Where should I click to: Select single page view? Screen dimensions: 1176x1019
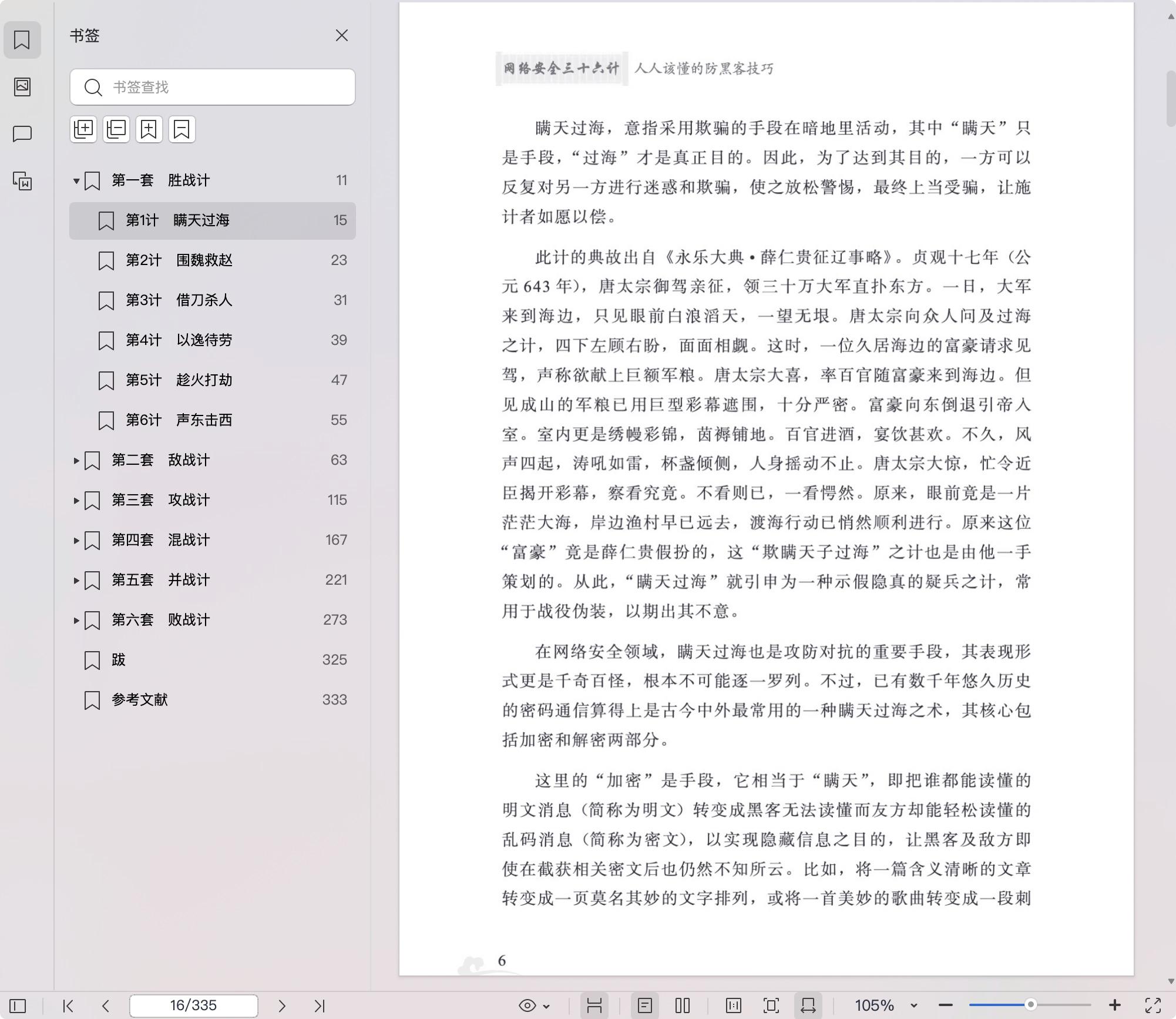pos(645,1005)
